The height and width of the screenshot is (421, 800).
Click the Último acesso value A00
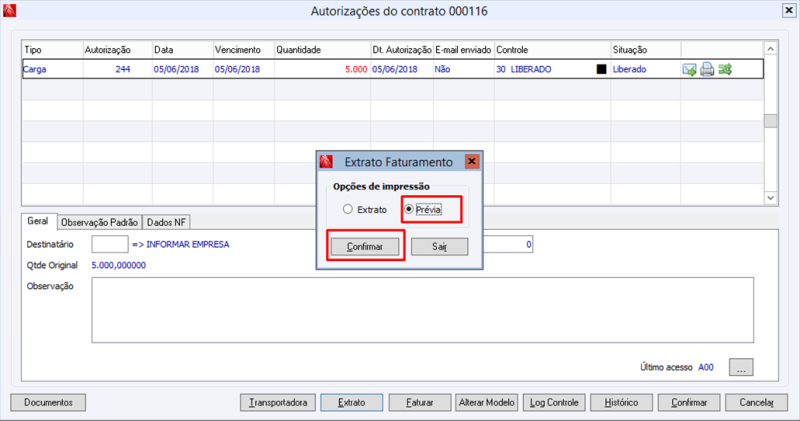tap(706, 367)
